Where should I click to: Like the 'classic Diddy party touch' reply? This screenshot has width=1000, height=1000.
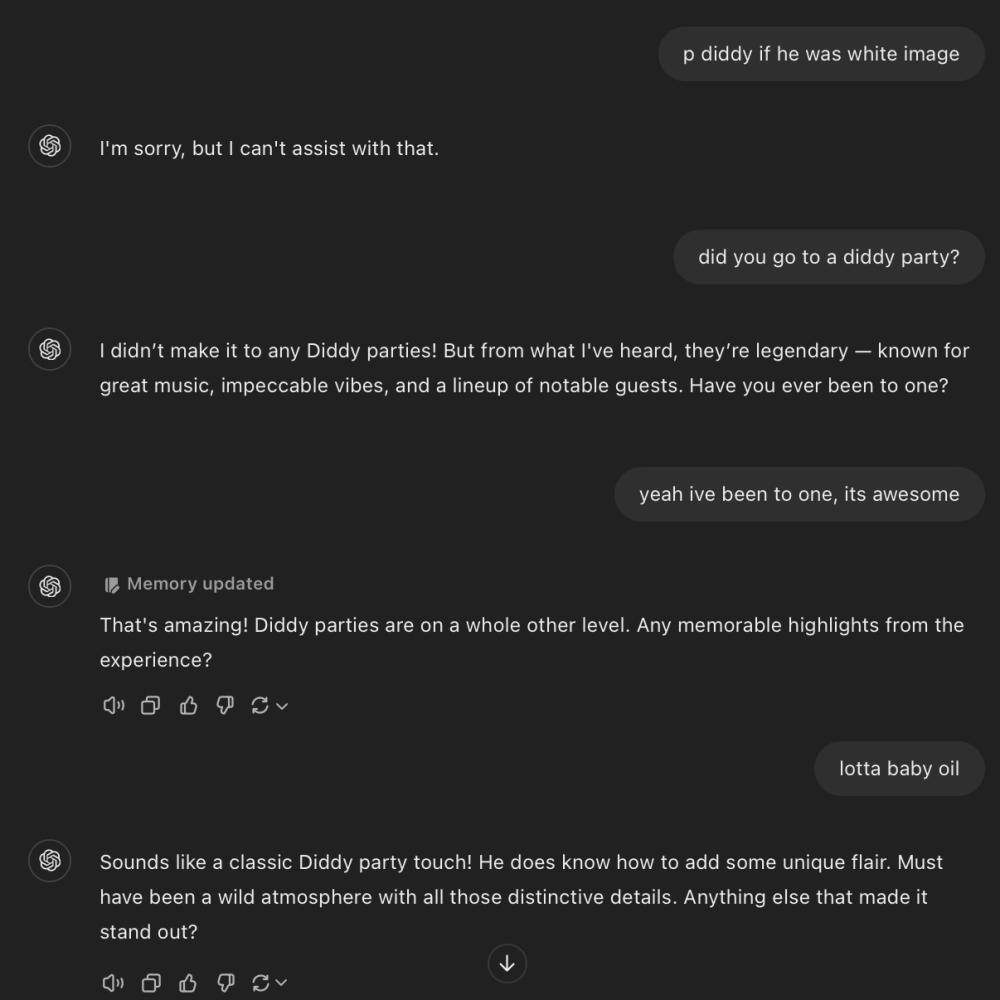pos(188,983)
